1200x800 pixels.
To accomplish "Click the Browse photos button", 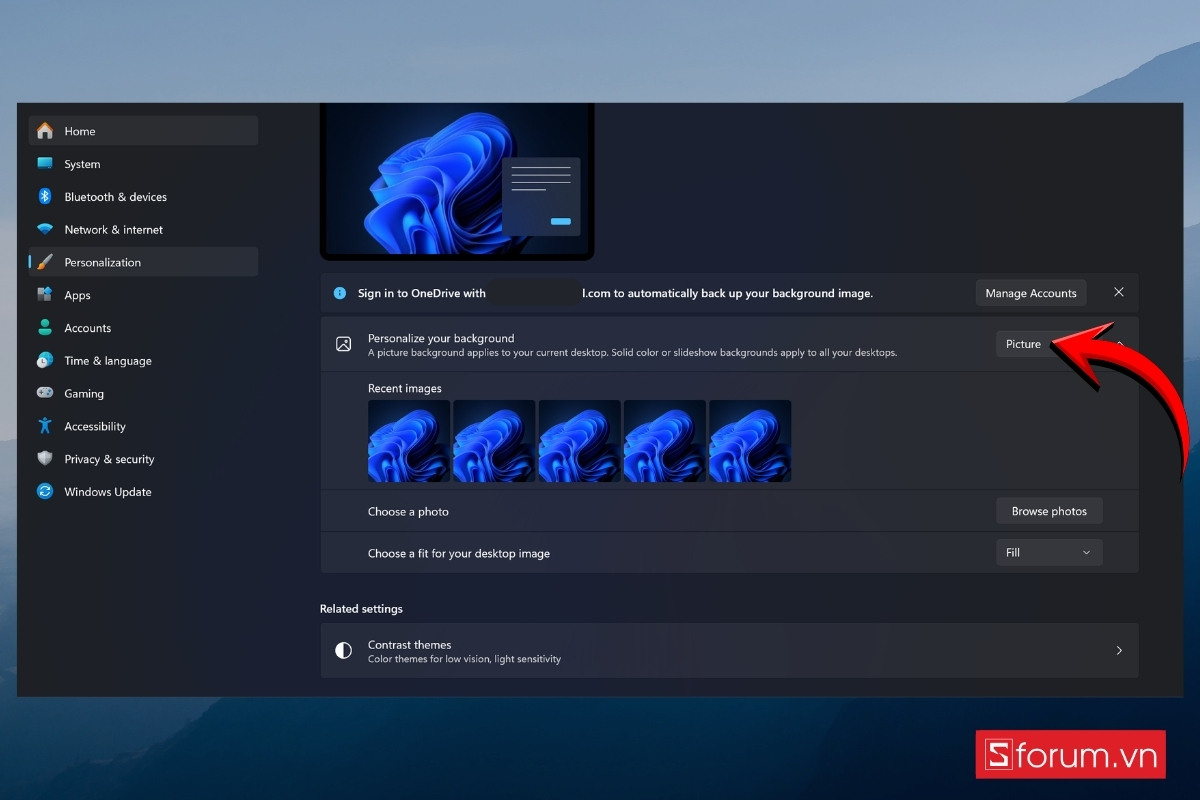I will tap(1049, 510).
